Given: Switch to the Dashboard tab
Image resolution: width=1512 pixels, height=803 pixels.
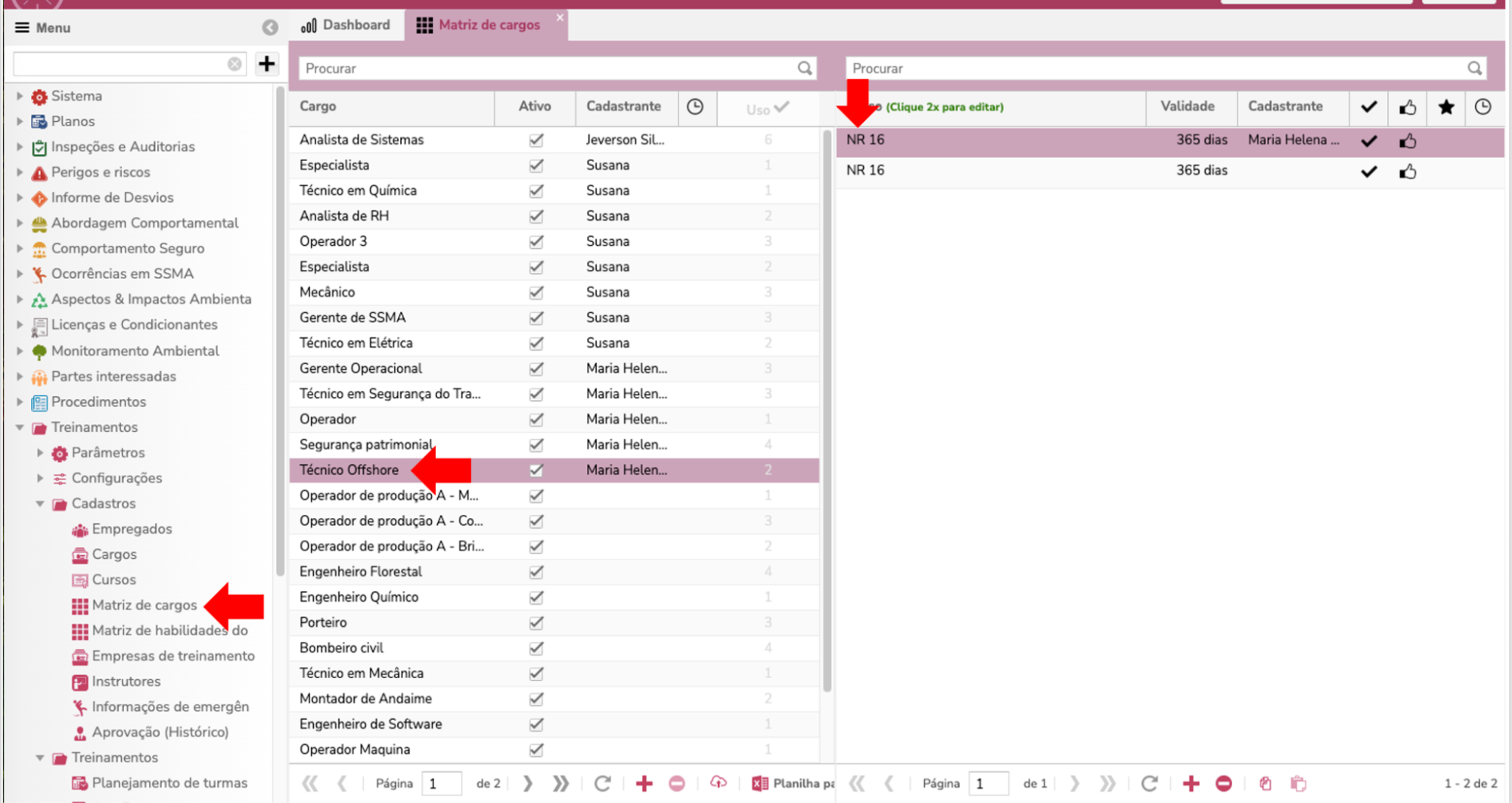Looking at the screenshot, I should [x=346, y=25].
